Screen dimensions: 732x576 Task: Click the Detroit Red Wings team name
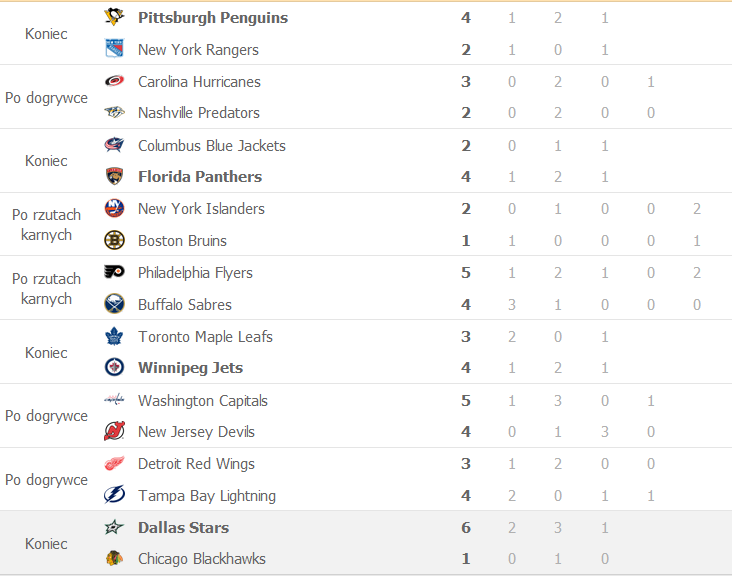[x=196, y=464]
